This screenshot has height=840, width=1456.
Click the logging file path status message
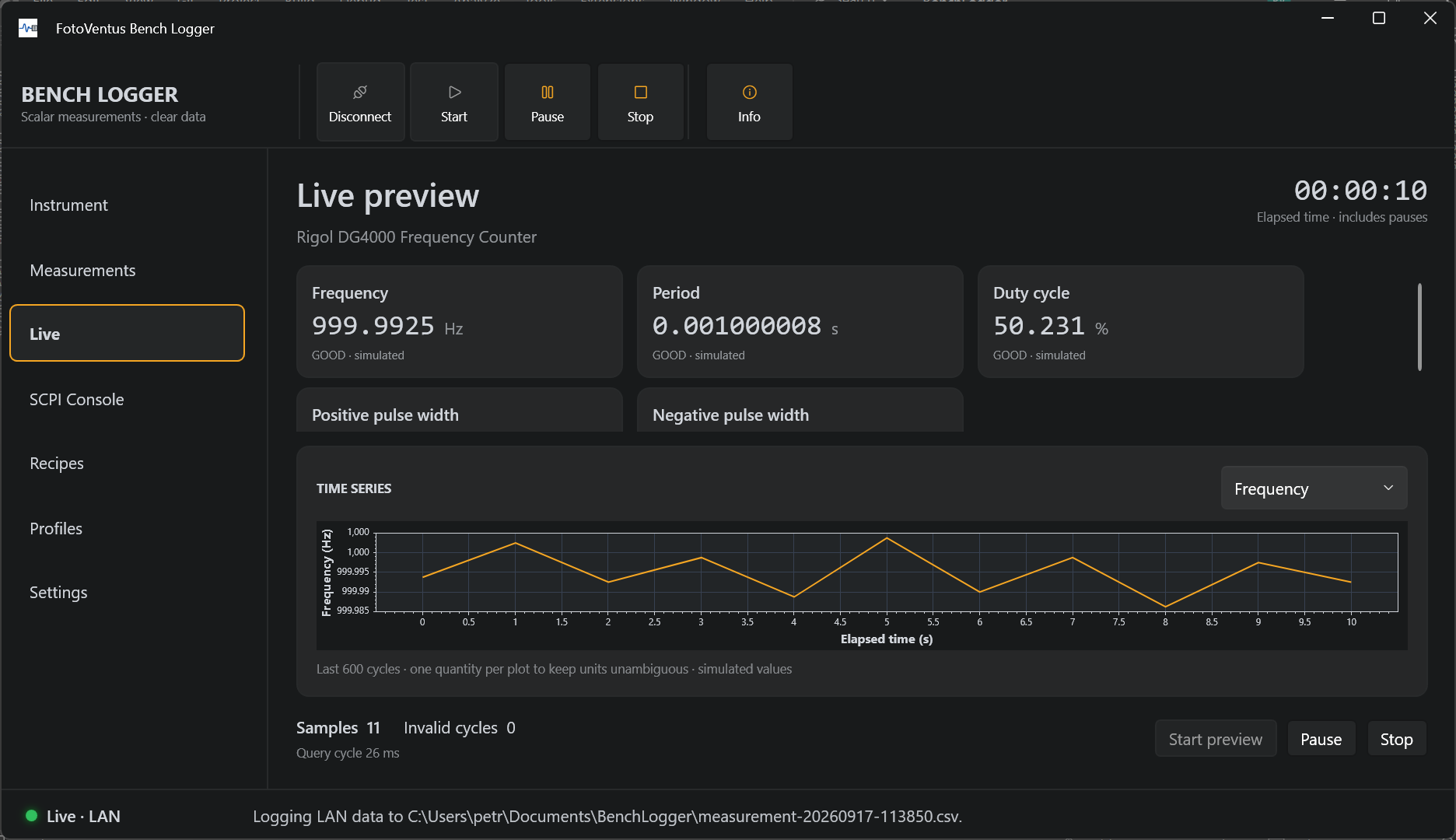607,817
